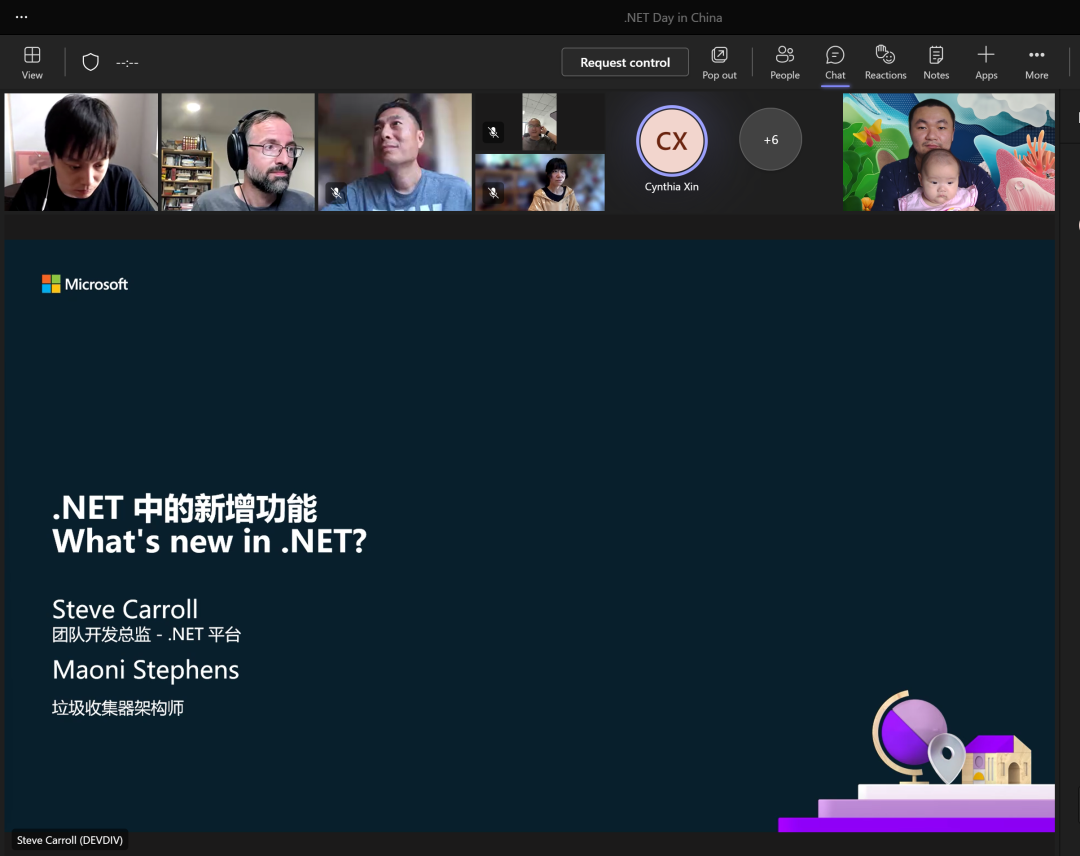Click the muted mic icon on yellow-hoodie video
The height and width of the screenshot is (856, 1080).
pos(493,192)
